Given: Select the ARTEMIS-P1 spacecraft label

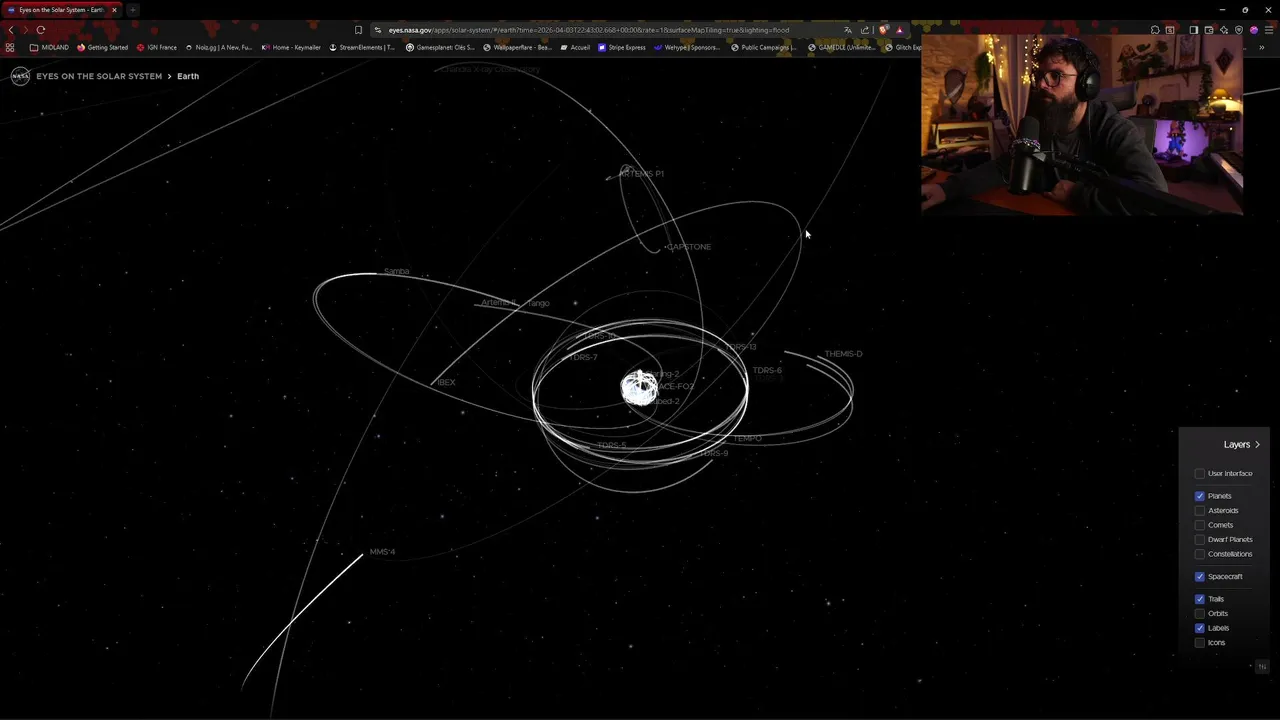Looking at the screenshot, I should (x=641, y=174).
